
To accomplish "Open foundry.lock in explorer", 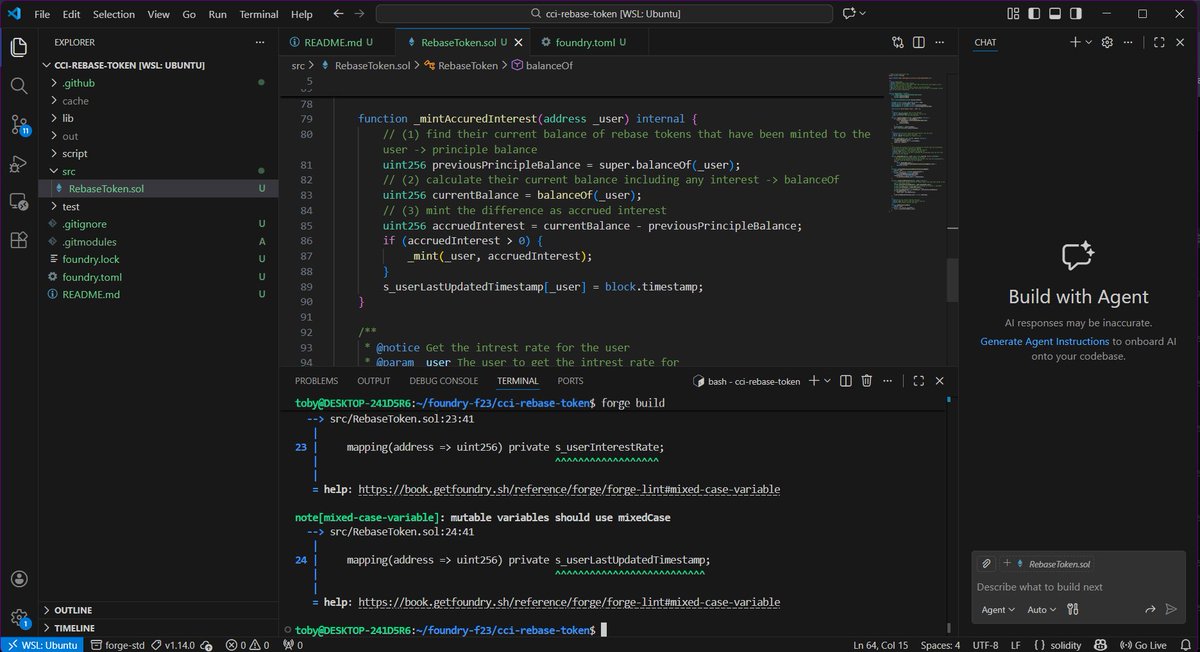I will coord(159,259).
